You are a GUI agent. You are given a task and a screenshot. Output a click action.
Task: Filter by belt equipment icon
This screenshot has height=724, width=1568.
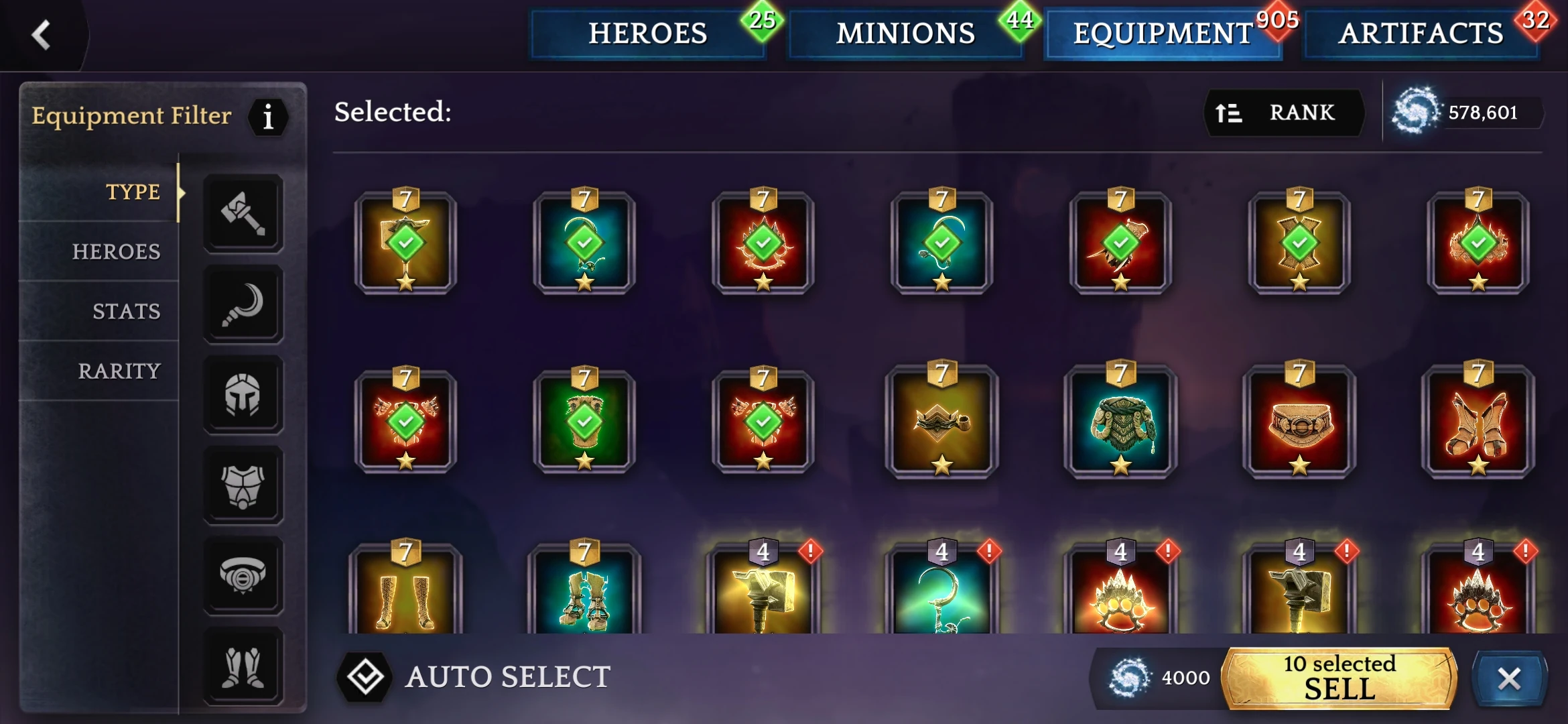click(243, 576)
